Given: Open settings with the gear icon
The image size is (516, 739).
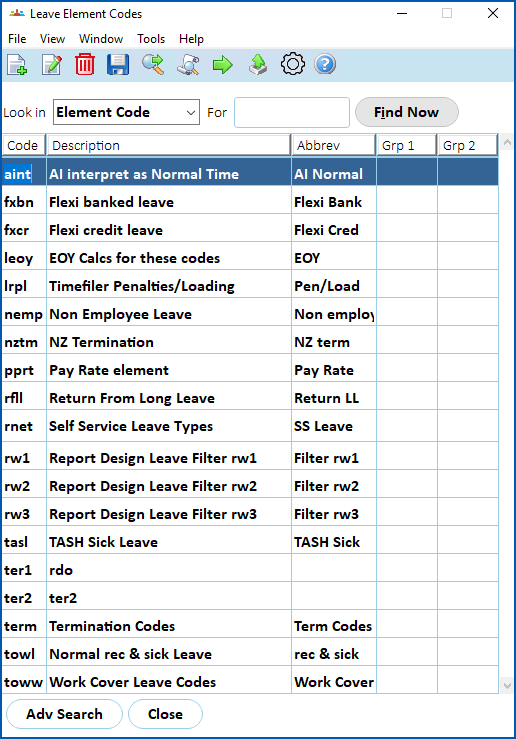Looking at the screenshot, I should (293, 64).
